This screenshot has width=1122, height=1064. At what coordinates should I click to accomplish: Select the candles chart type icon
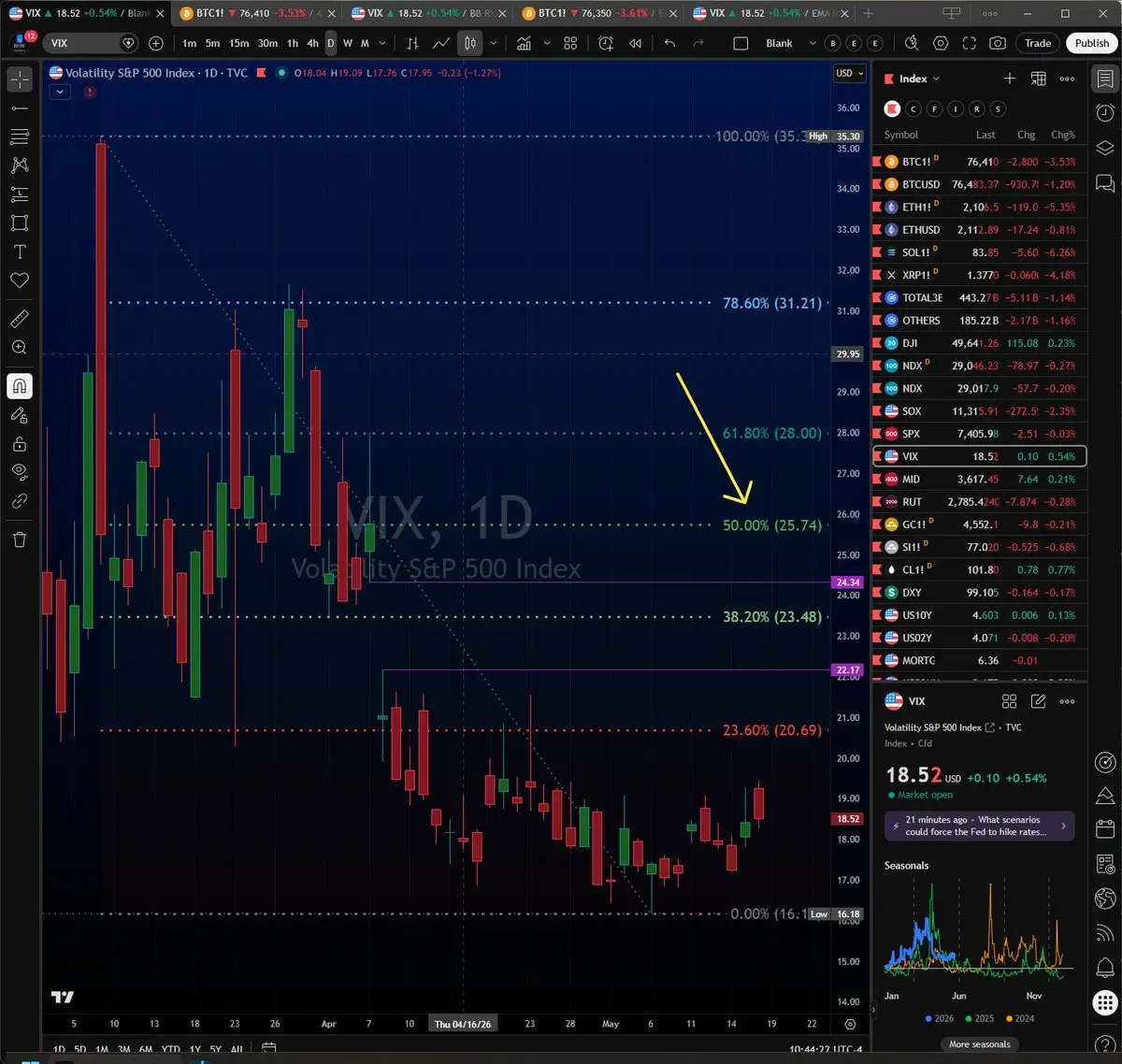(x=470, y=43)
